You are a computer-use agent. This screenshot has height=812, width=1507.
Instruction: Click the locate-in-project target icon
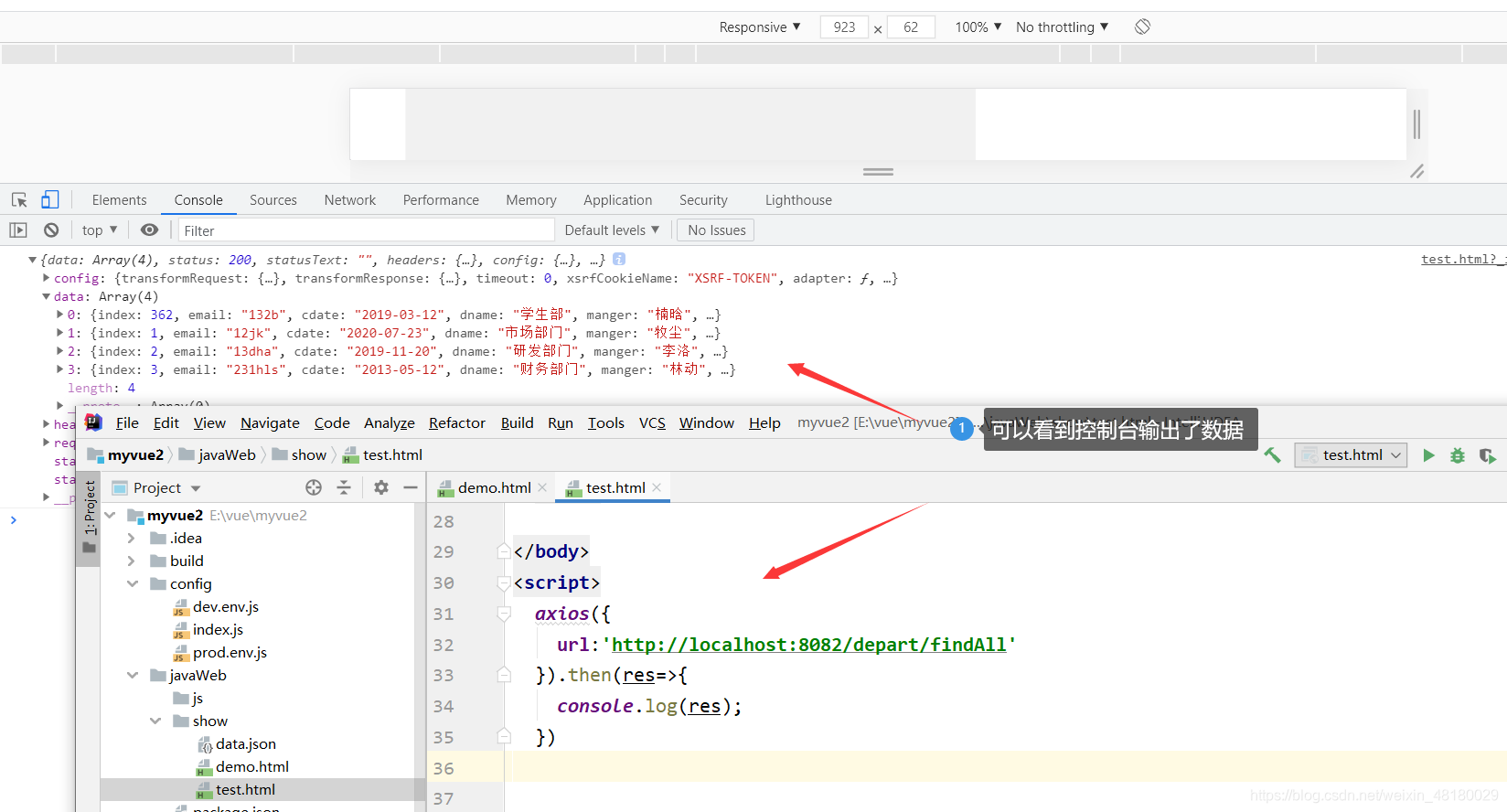click(314, 487)
